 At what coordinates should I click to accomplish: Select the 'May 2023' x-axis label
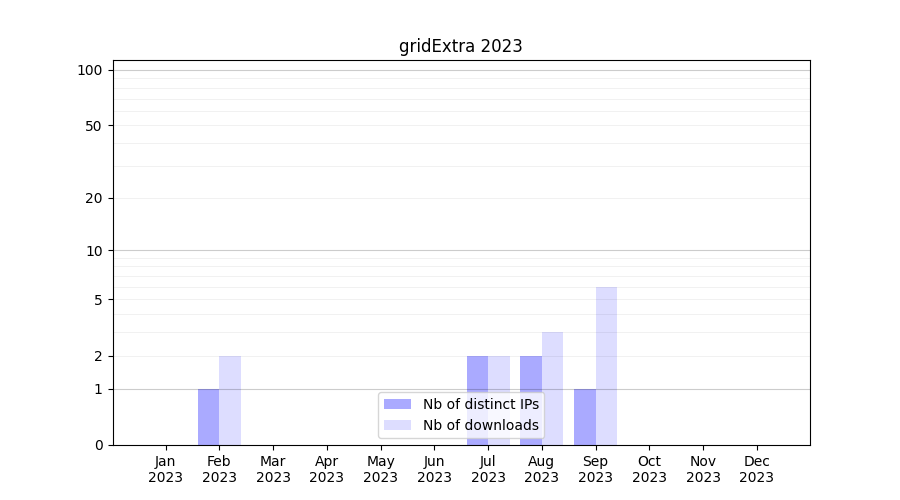pyautogui.click(x=381, y=469)
